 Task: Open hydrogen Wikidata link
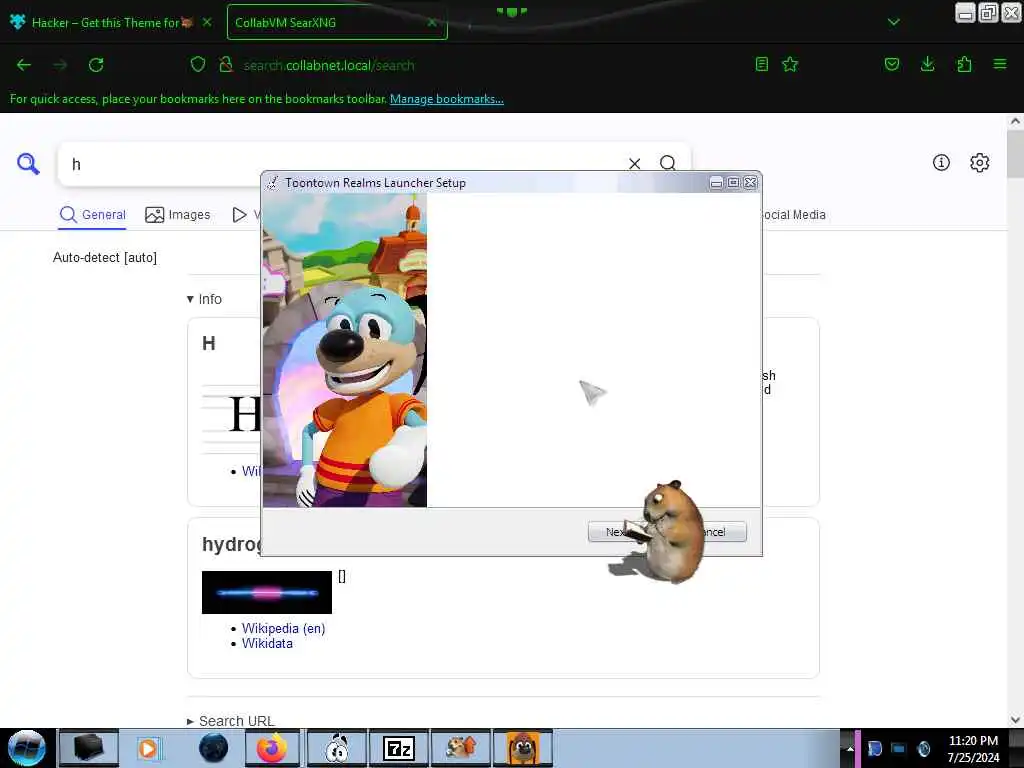tap(267, 644)
